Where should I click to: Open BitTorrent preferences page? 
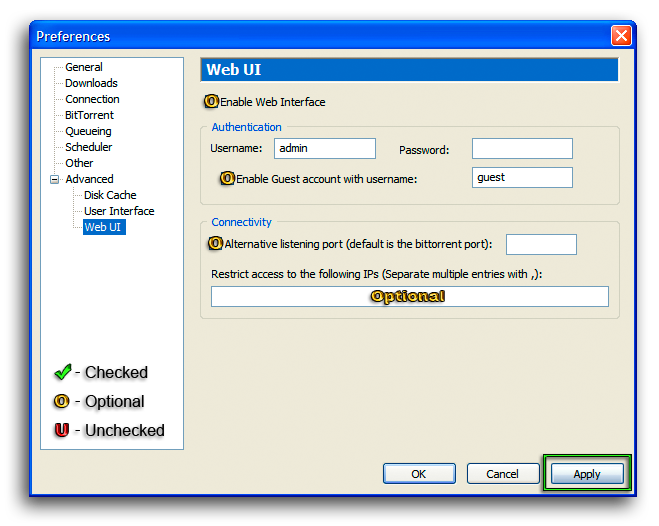pyautogui.click(x=89, y=115)
